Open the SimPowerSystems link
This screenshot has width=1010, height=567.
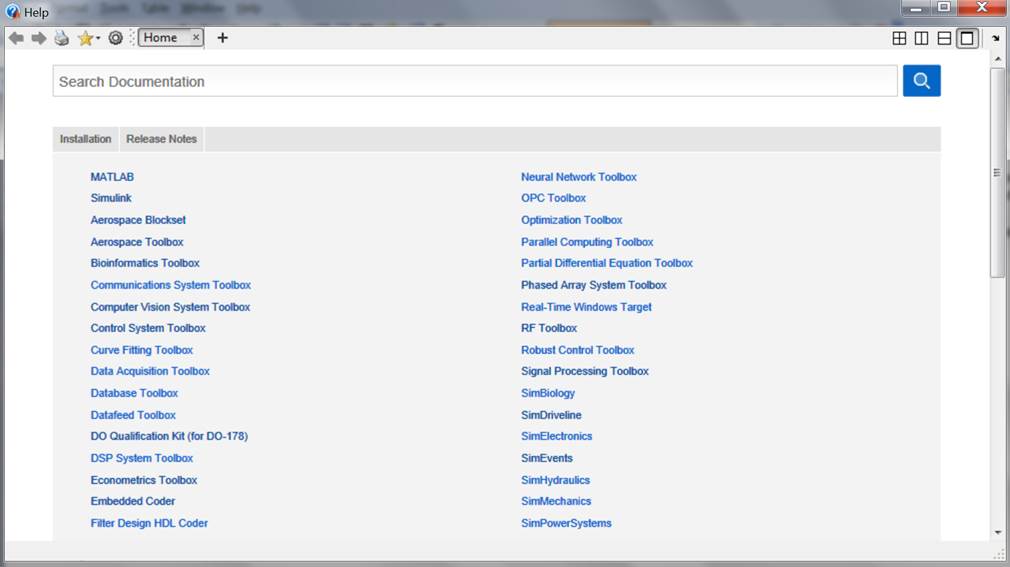566,523
